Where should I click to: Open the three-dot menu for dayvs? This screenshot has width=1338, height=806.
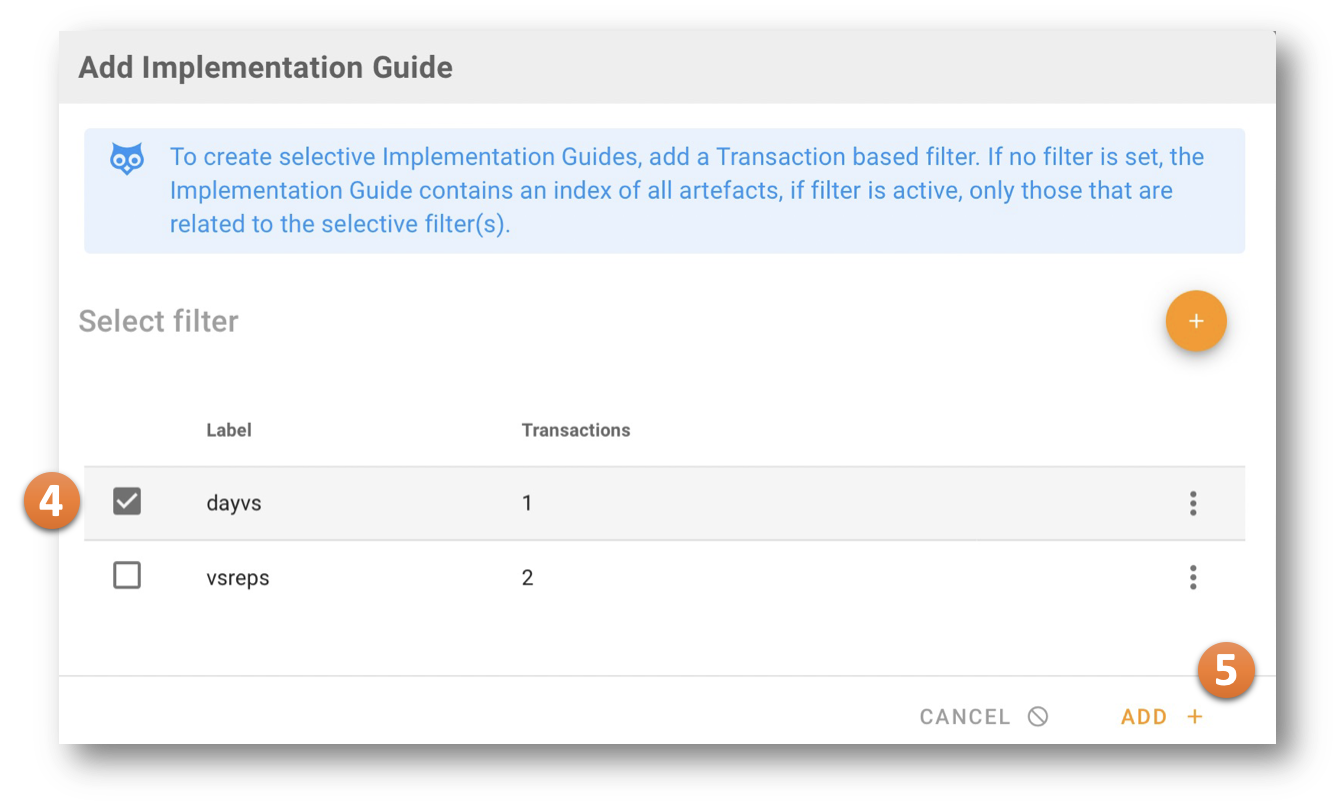(1192, 503)
